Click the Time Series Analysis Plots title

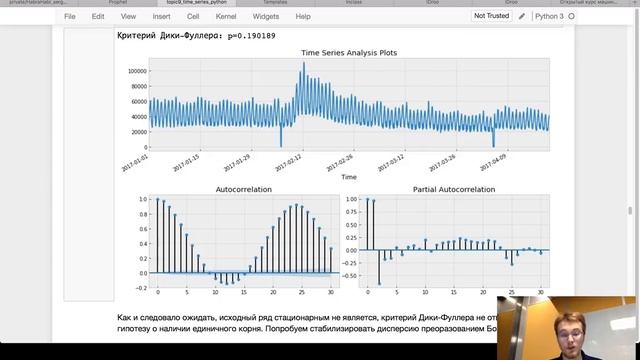pyautogui.click(x=349, y=53)
